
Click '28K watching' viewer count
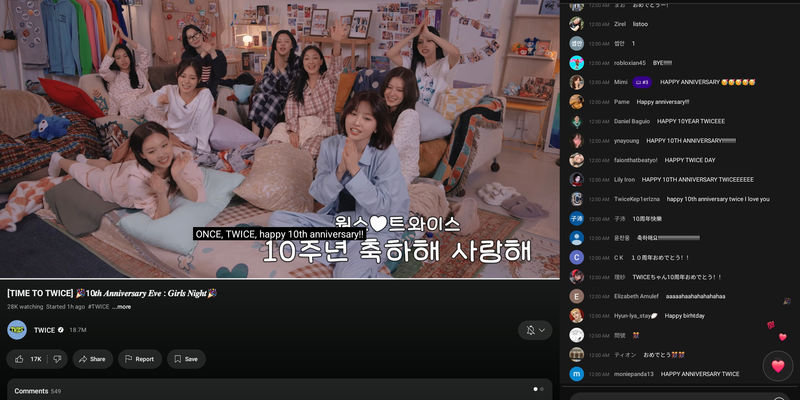(26, 307)
